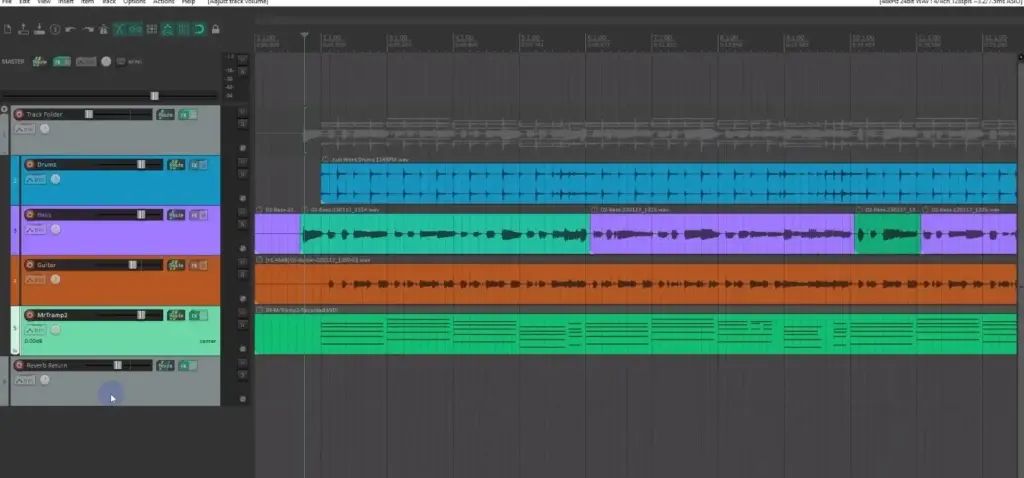The height and width of the screenshot is (478, 1024).
Task: Toggle the grid lines toolbar button
Action: click(x=184, y=29)
